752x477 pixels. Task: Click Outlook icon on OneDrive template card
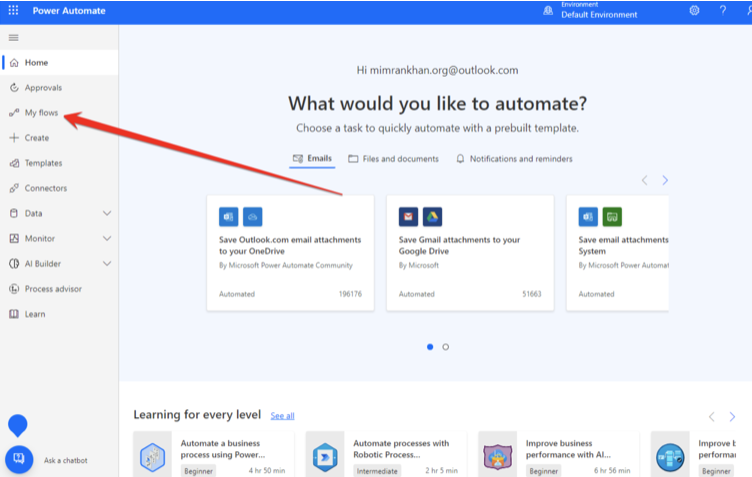(229, 217)
